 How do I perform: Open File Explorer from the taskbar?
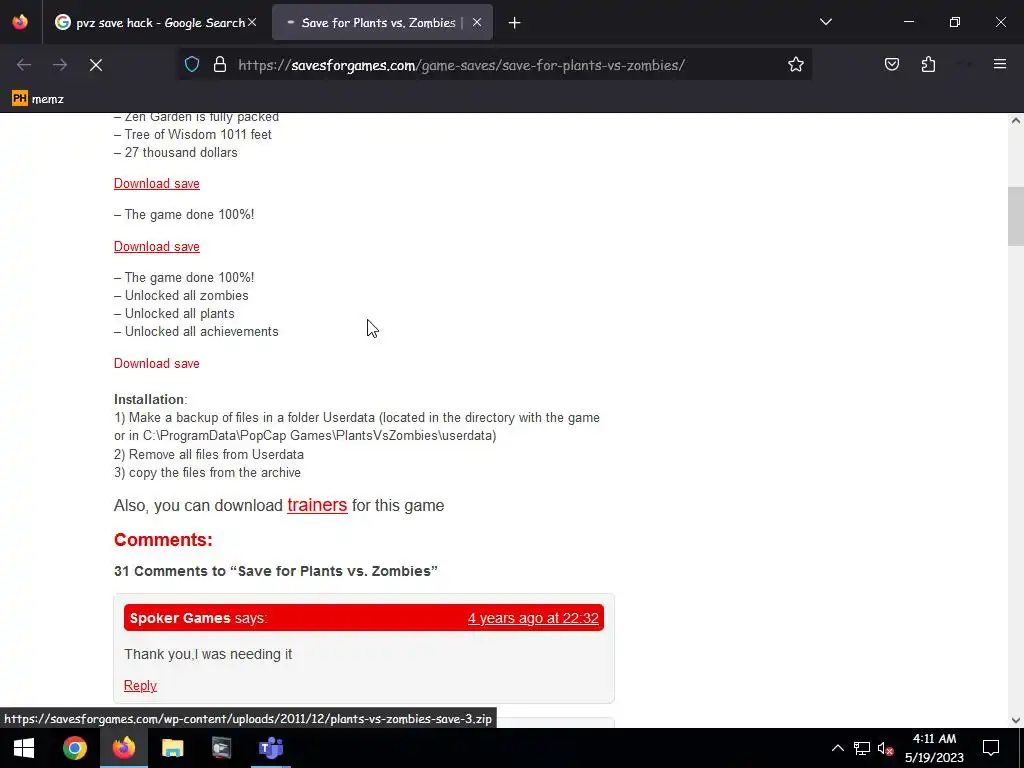click(172, 748)
